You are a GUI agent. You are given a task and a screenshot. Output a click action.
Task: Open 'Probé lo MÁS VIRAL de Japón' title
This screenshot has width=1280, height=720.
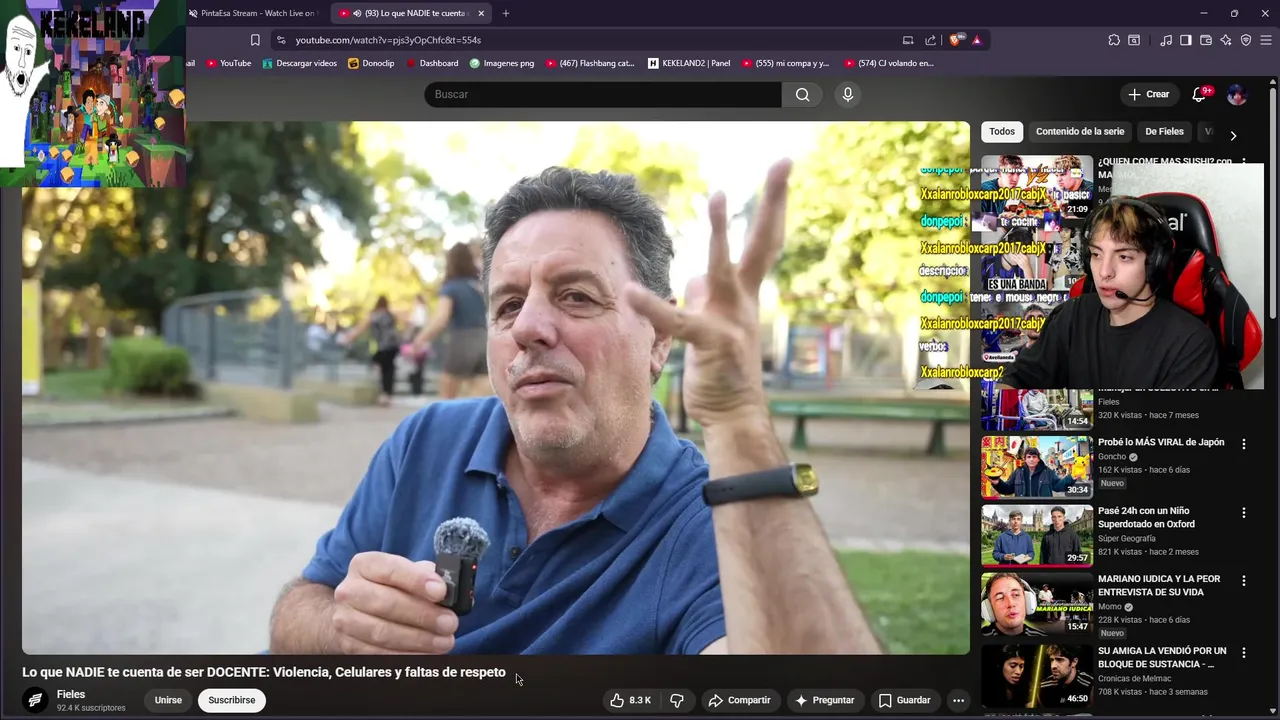coord(1161,442)
